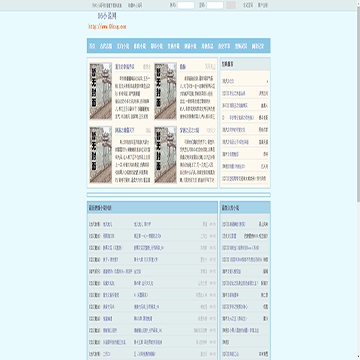Open the site logo text above the URL
Viewport: 360px width, 360px height.
coord(107,16)
